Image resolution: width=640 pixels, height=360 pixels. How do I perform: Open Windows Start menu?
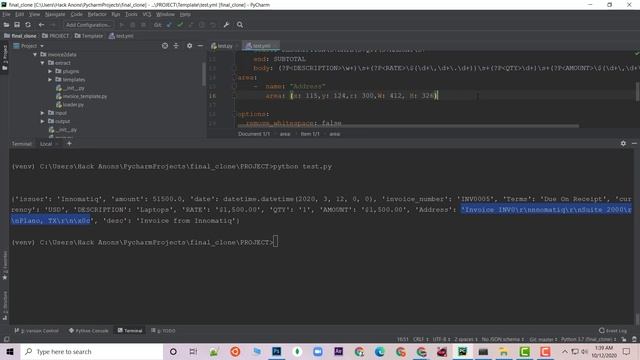click(x=10, y=351)
